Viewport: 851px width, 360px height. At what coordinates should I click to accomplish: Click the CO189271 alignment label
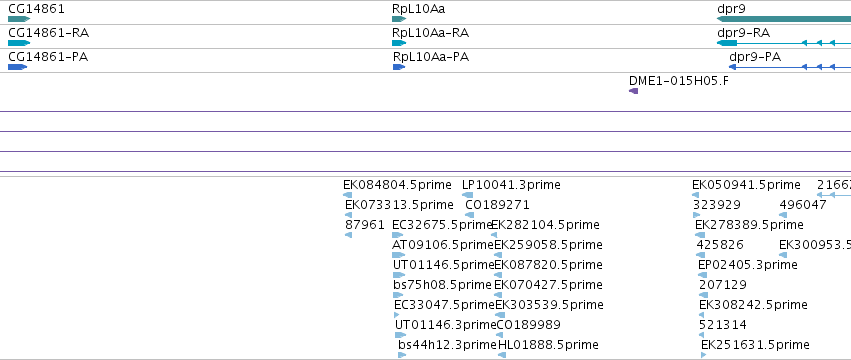497,205
